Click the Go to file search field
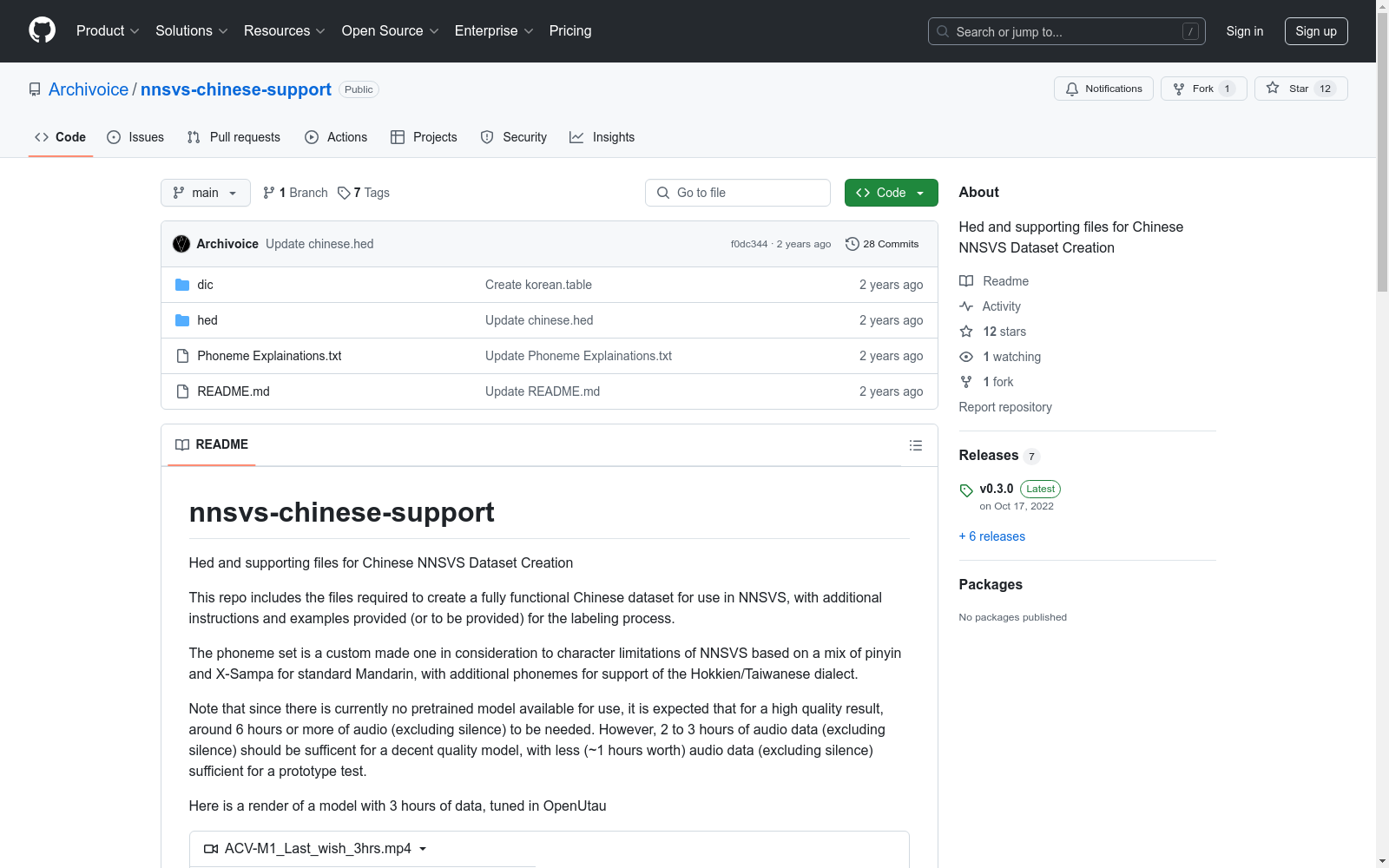This screenshot has width=1389, height=868. coord(738,193)
